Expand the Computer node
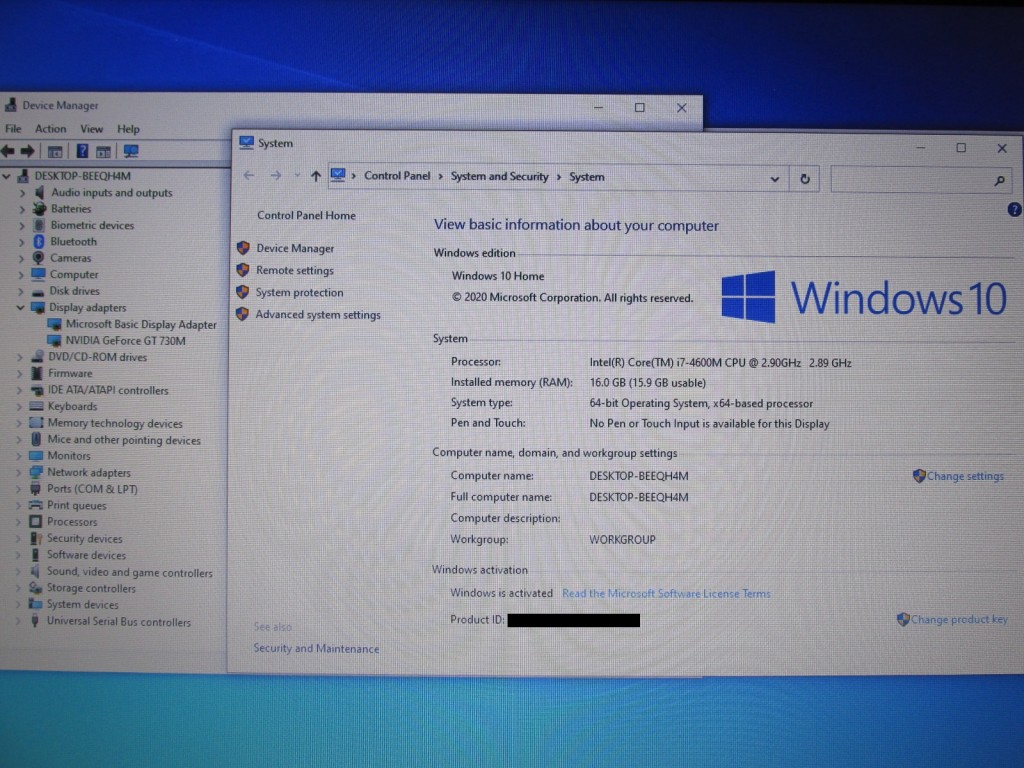 click(x=22, y=274)
